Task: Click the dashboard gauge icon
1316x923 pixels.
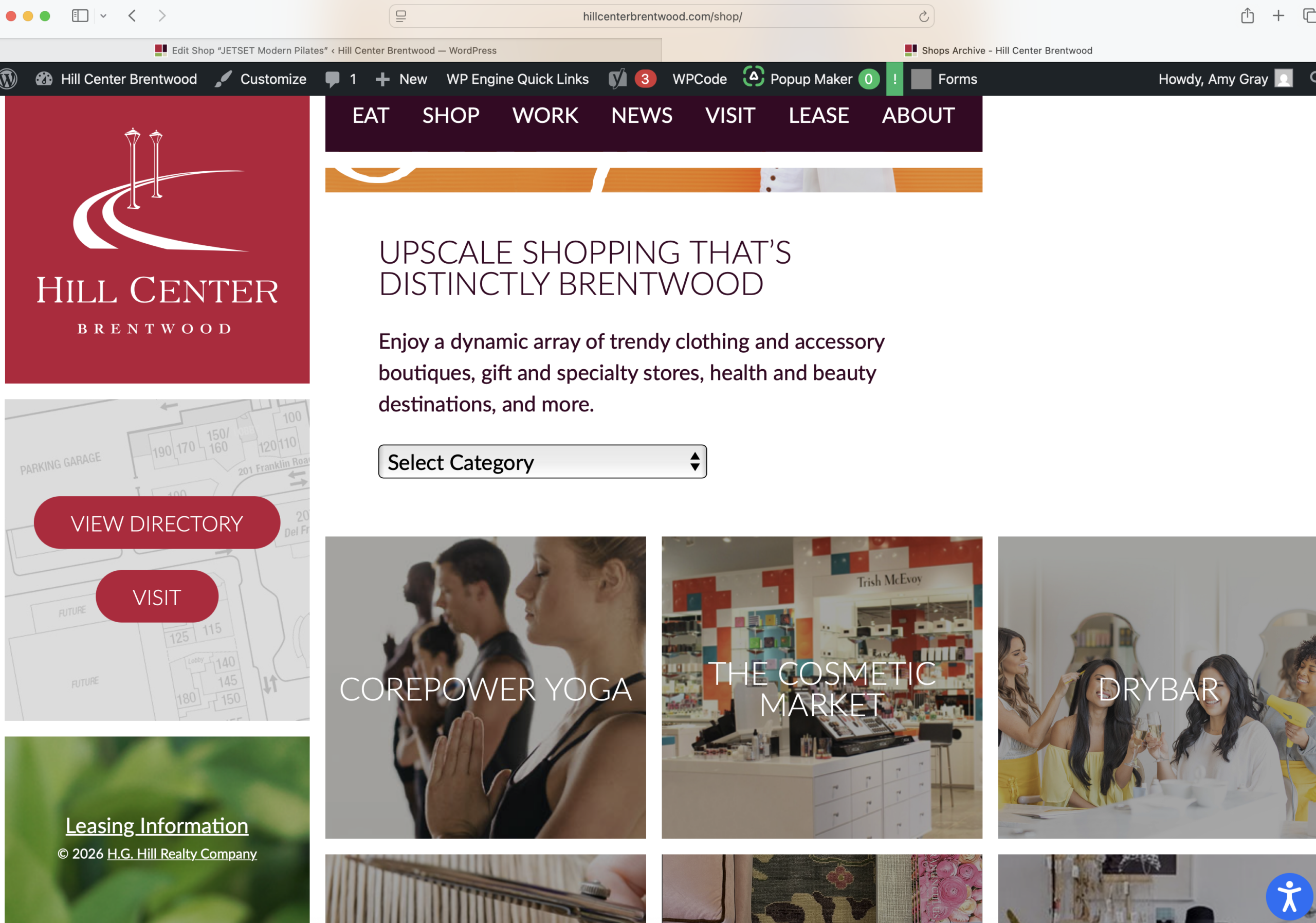Action: [x=44, y=79]
